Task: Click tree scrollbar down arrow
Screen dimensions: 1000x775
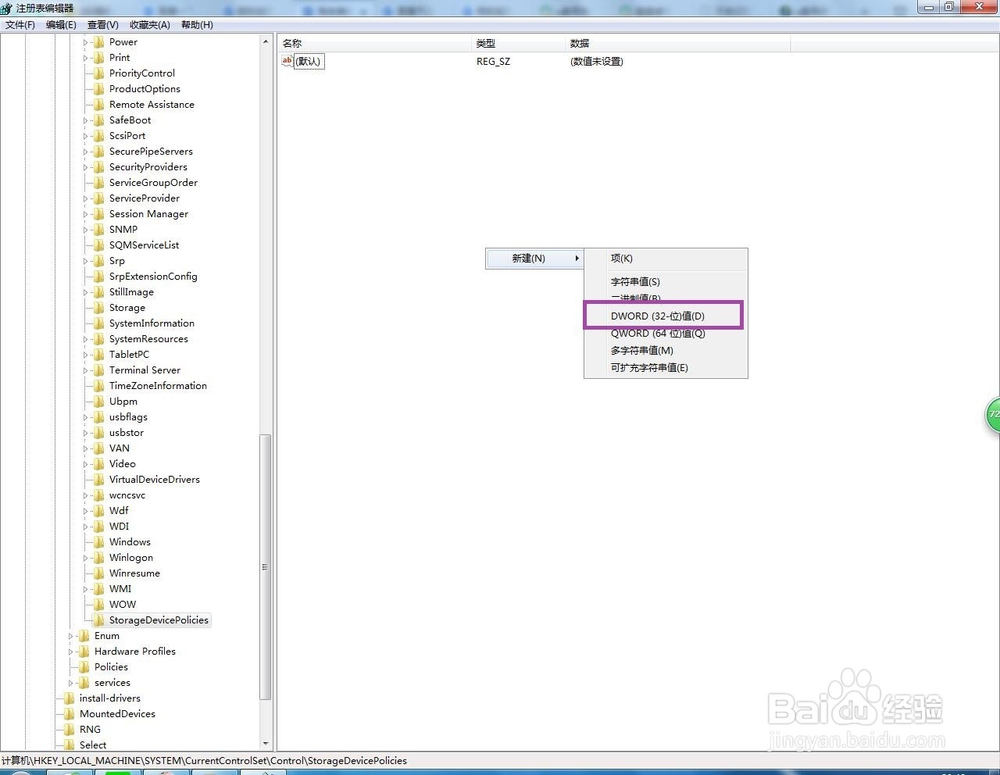Action: point(265,744)
